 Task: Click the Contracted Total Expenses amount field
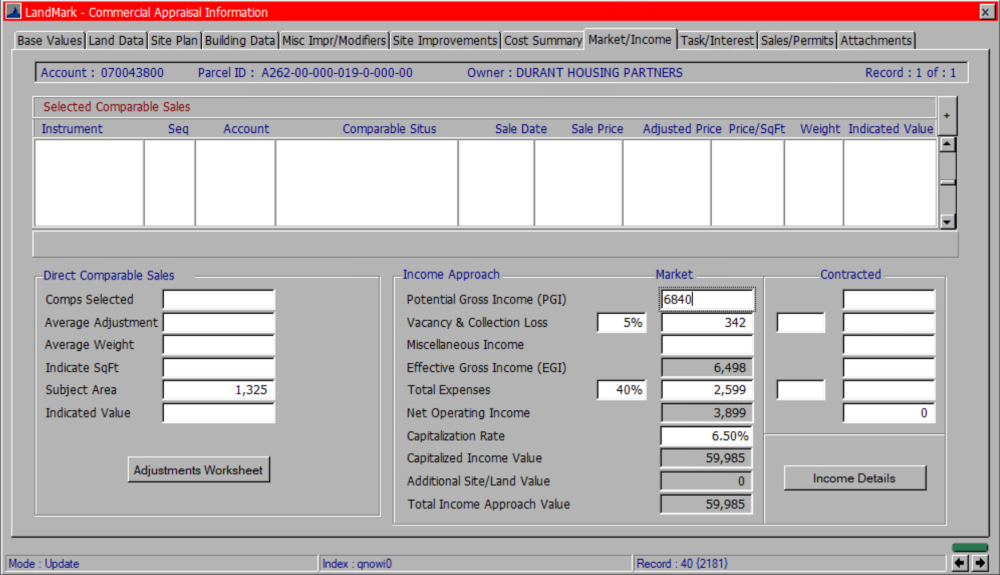tap(888, 389)
